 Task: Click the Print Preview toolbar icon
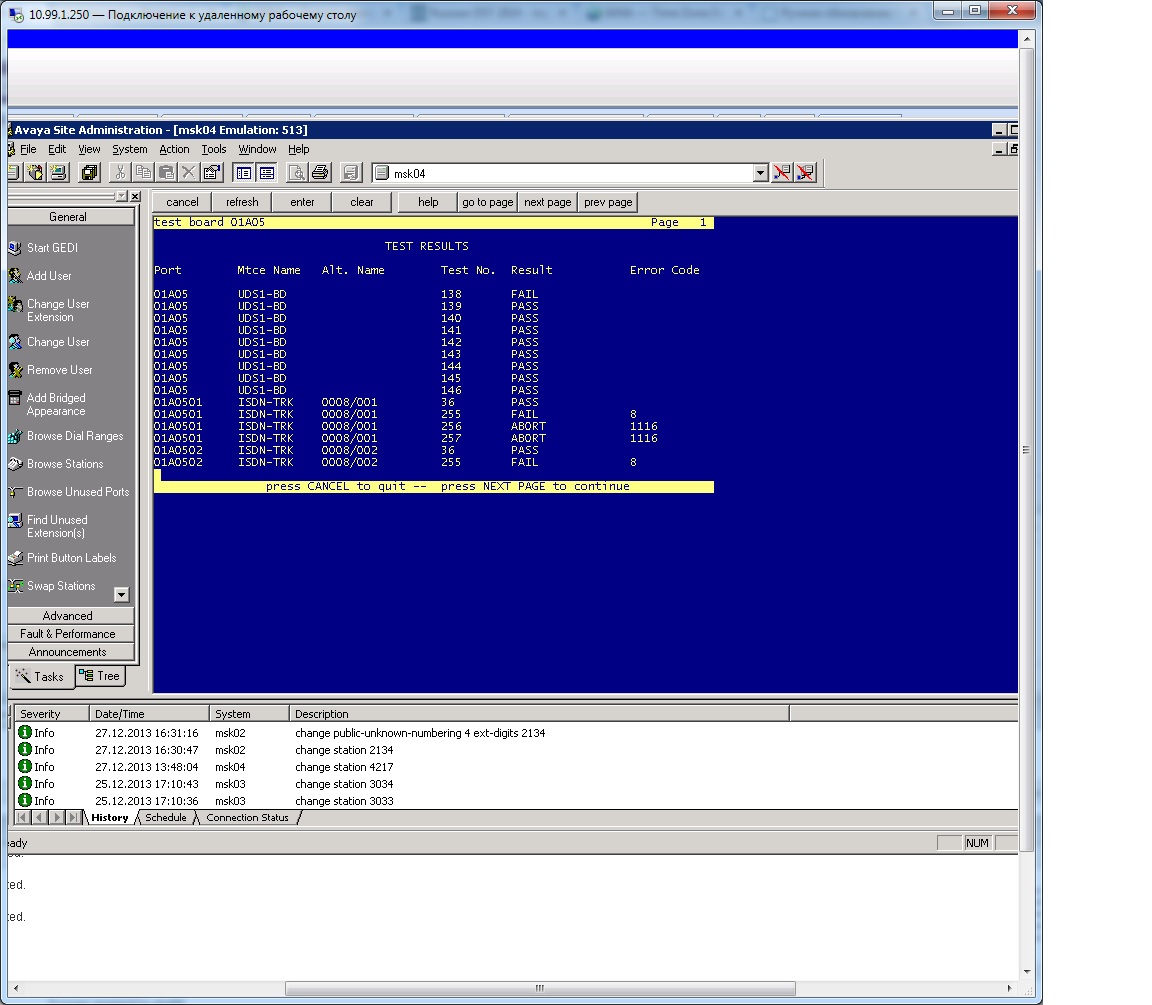click(296, 173)
